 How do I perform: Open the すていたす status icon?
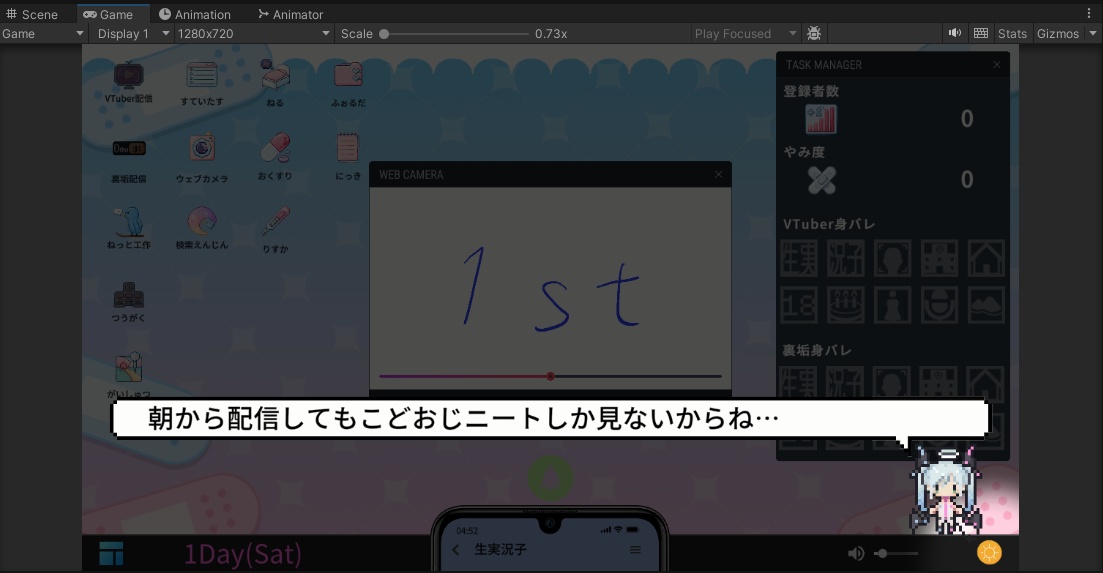(202, 78)
